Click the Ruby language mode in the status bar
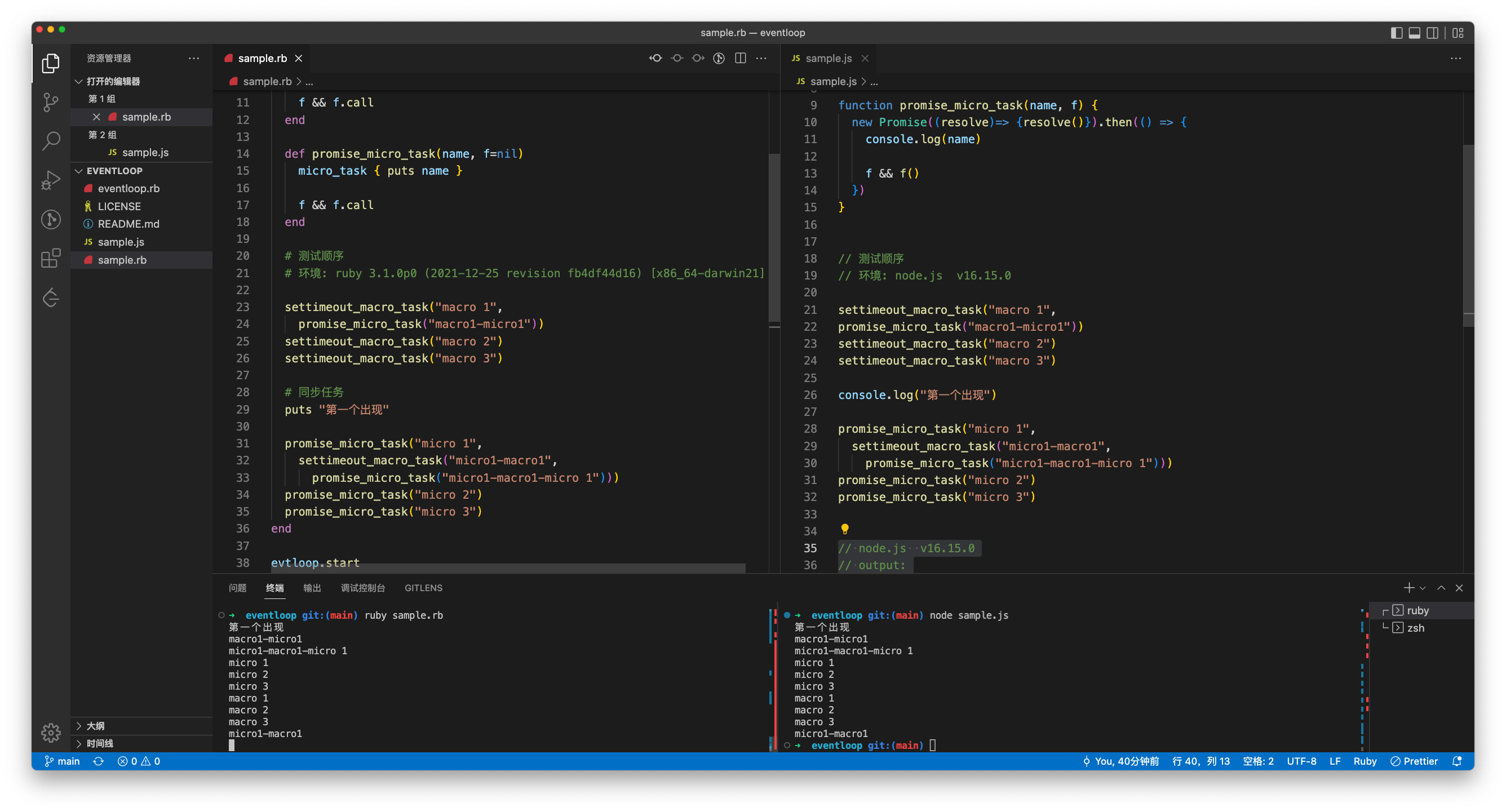The image size is (1506, 812). 1365,761
